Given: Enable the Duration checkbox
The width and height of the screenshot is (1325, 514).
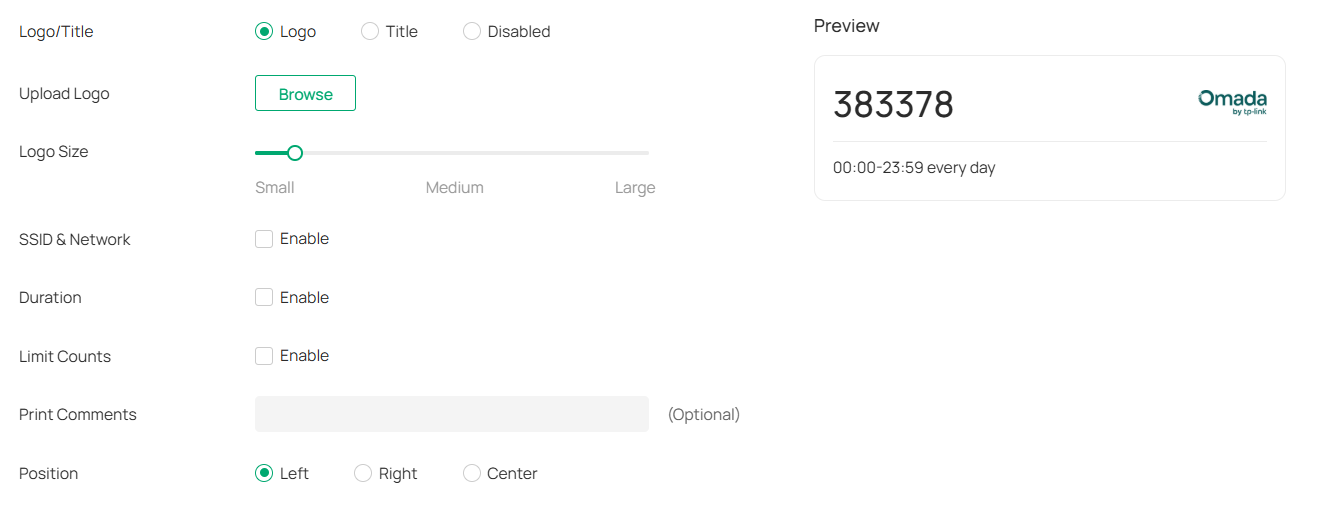Looking at the screenshot, I should coord(264,297).
